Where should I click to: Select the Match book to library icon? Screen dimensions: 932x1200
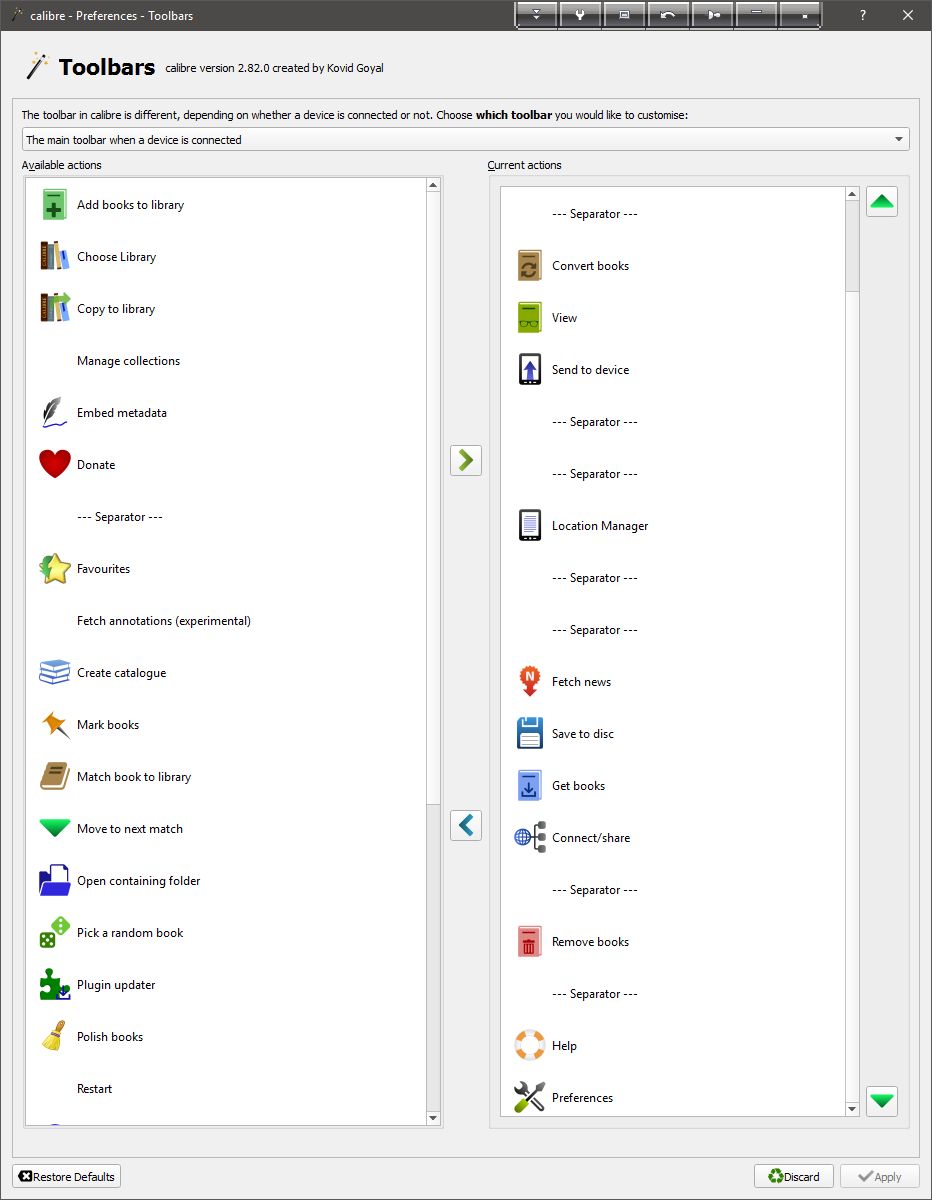[55, 777]
